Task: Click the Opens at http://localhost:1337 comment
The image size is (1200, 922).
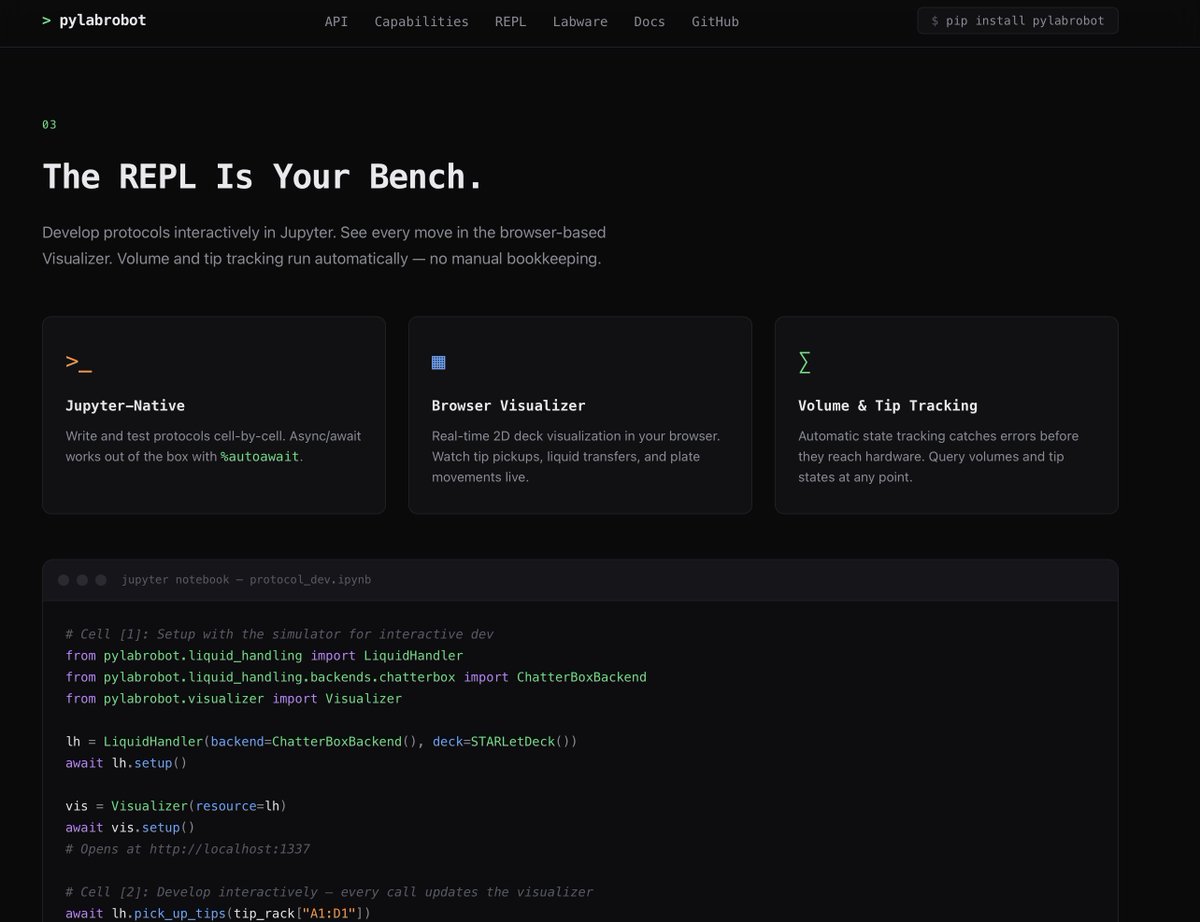Action: point(187,849)
